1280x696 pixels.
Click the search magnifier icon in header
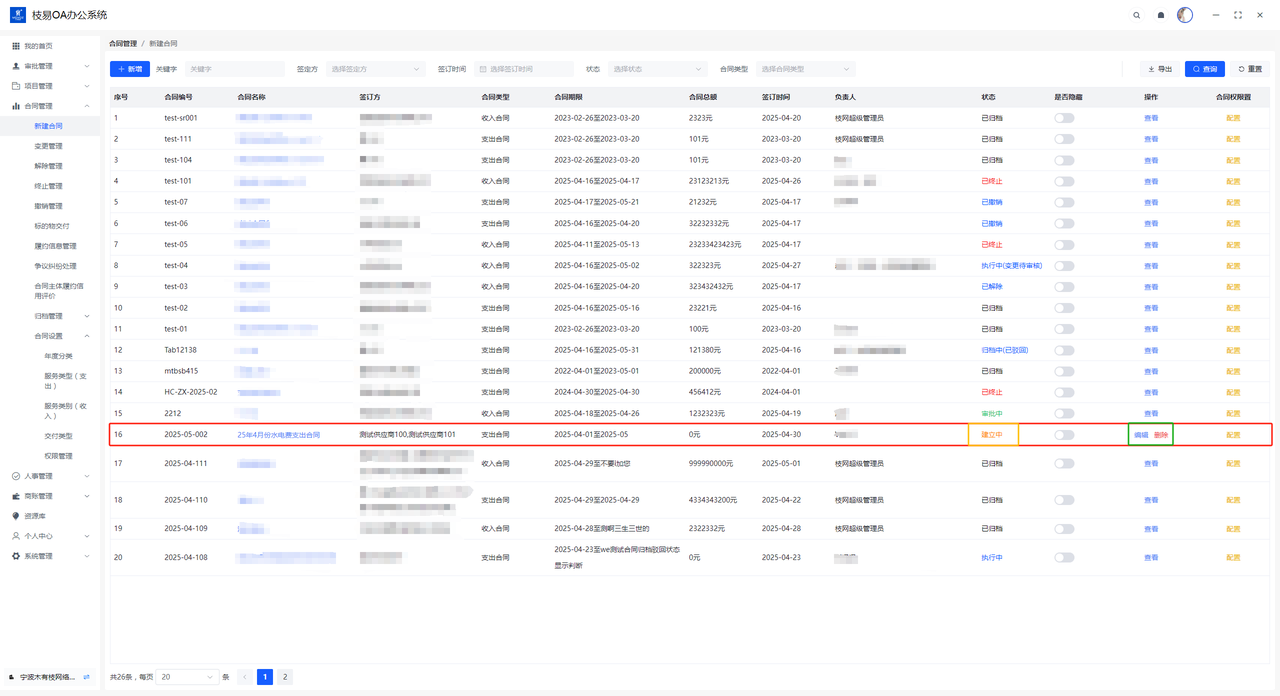[1136, 15]
